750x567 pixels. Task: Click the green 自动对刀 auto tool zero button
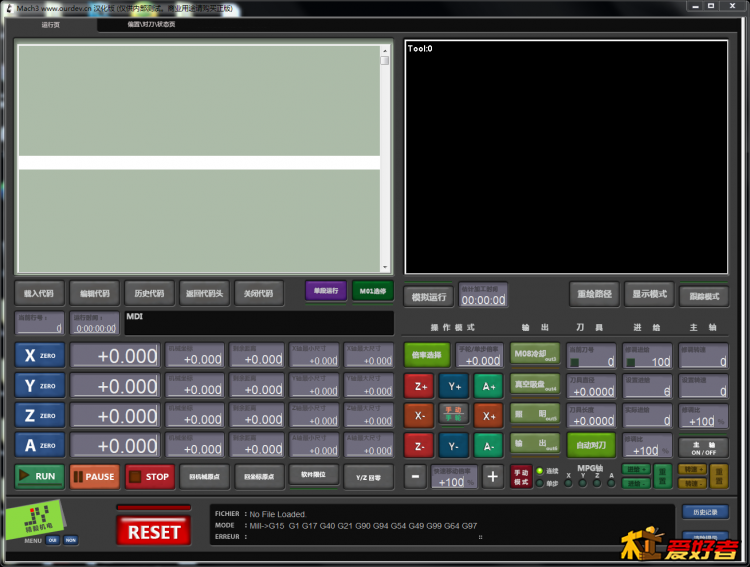pos(591,445)
